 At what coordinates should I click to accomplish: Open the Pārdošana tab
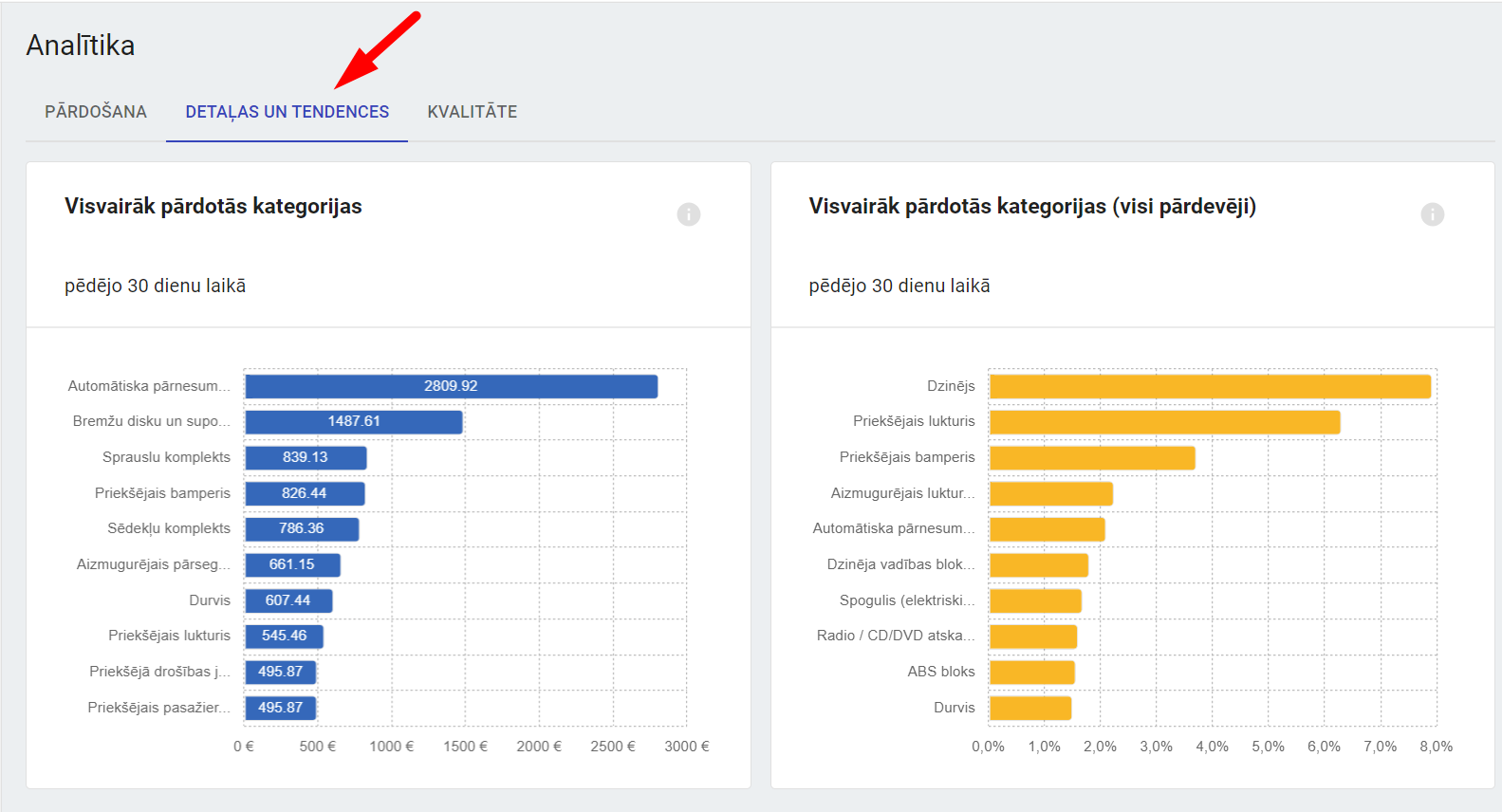96,112
